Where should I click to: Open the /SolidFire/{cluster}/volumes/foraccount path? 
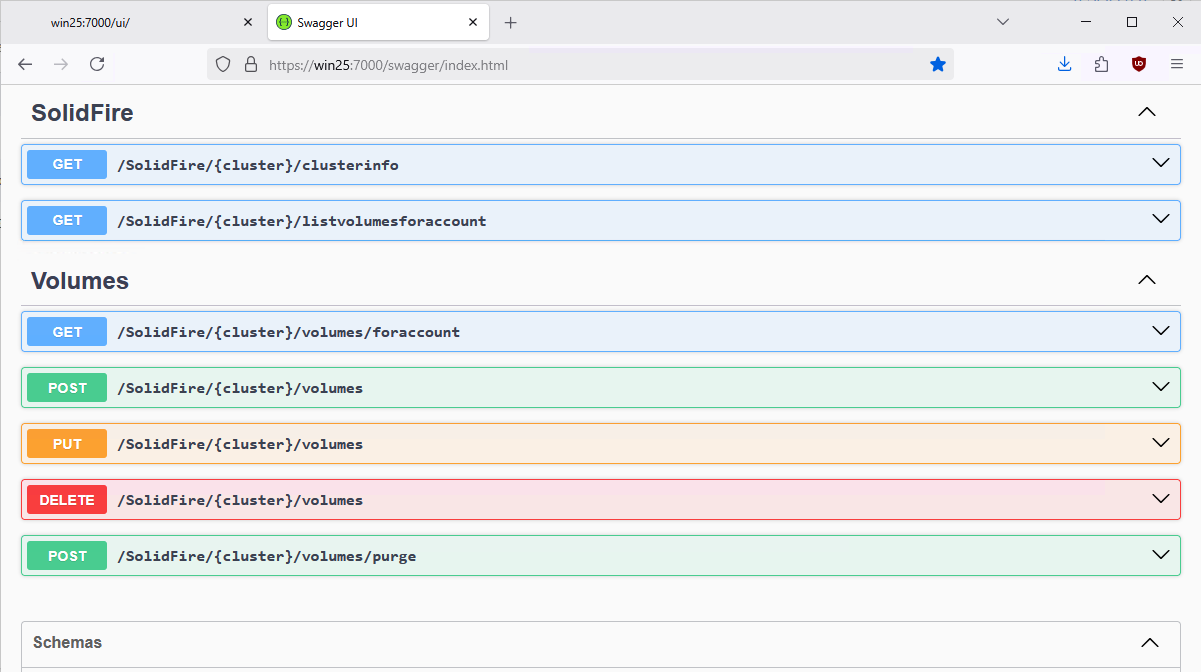click(x=289, y=332)
